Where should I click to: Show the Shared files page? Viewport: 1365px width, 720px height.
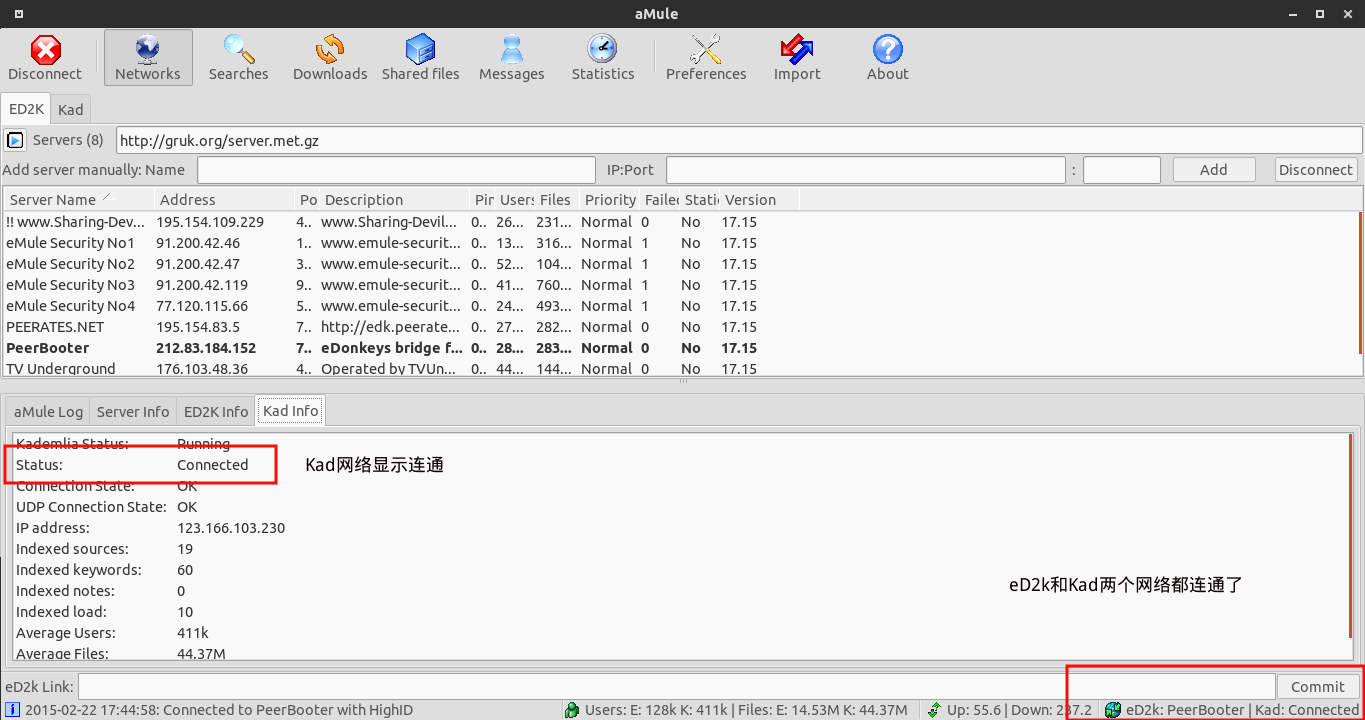[421, 58]
